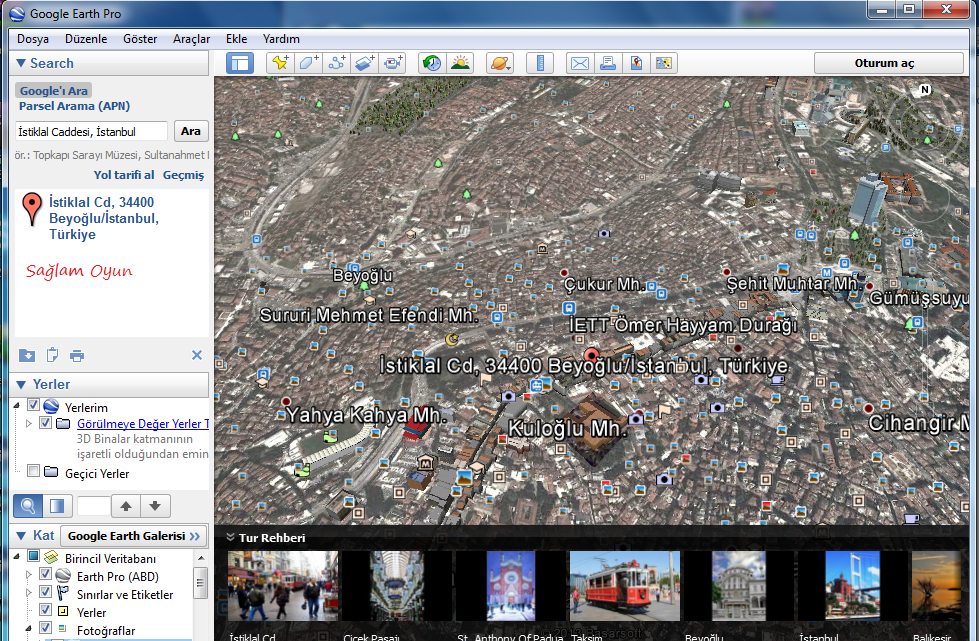Click the İstiklal Cd search result link
The image size is (979, 641).
pyautogui.click(x=104, y=218)
